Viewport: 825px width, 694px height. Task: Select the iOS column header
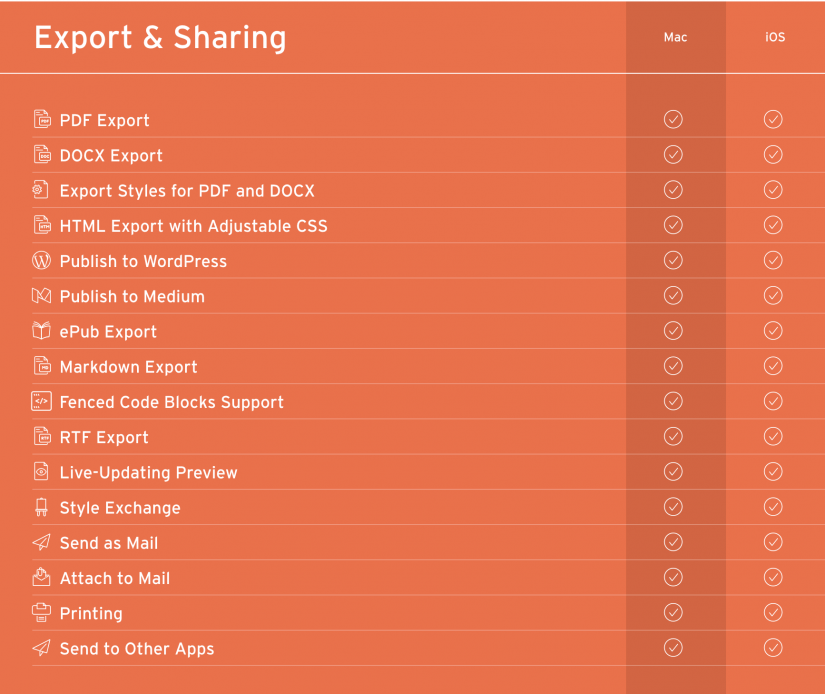pos(775,37)
